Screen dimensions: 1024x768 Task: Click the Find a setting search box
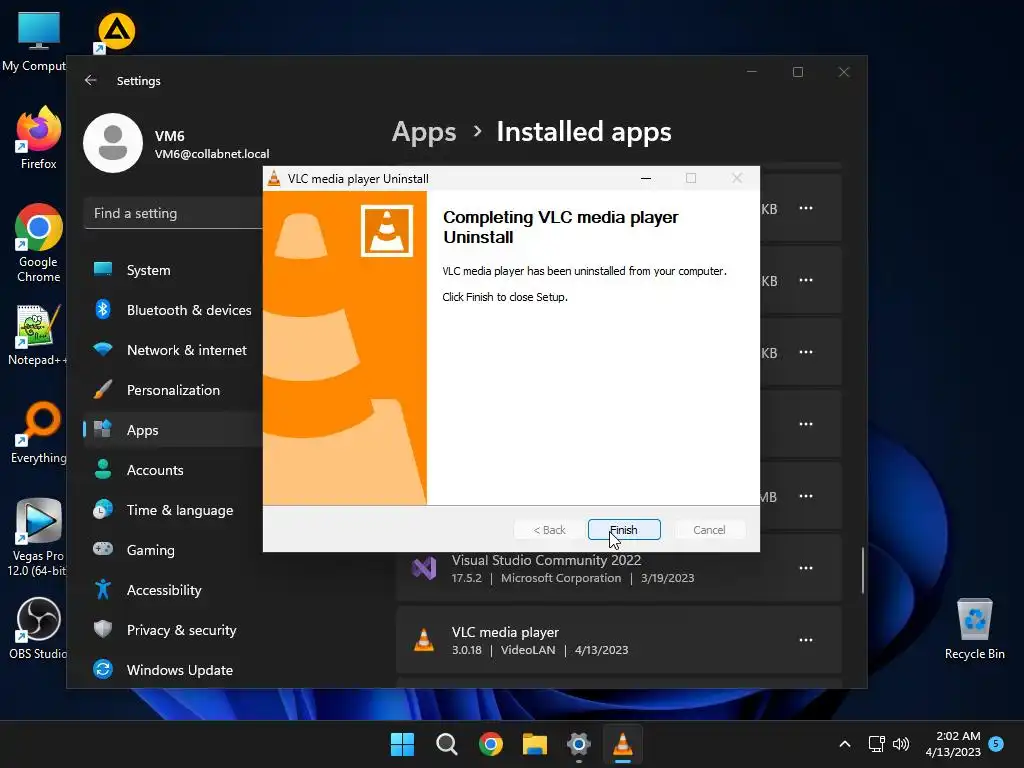[x=174, y=214]
